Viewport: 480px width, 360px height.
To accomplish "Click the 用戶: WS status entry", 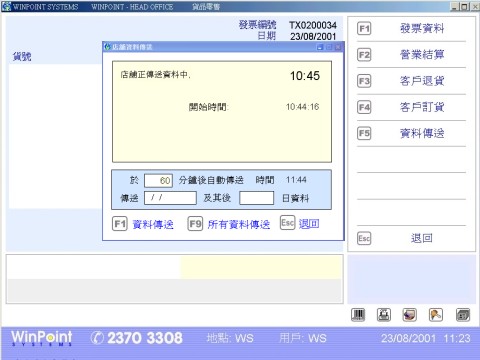I will click(x=303, y=338).
